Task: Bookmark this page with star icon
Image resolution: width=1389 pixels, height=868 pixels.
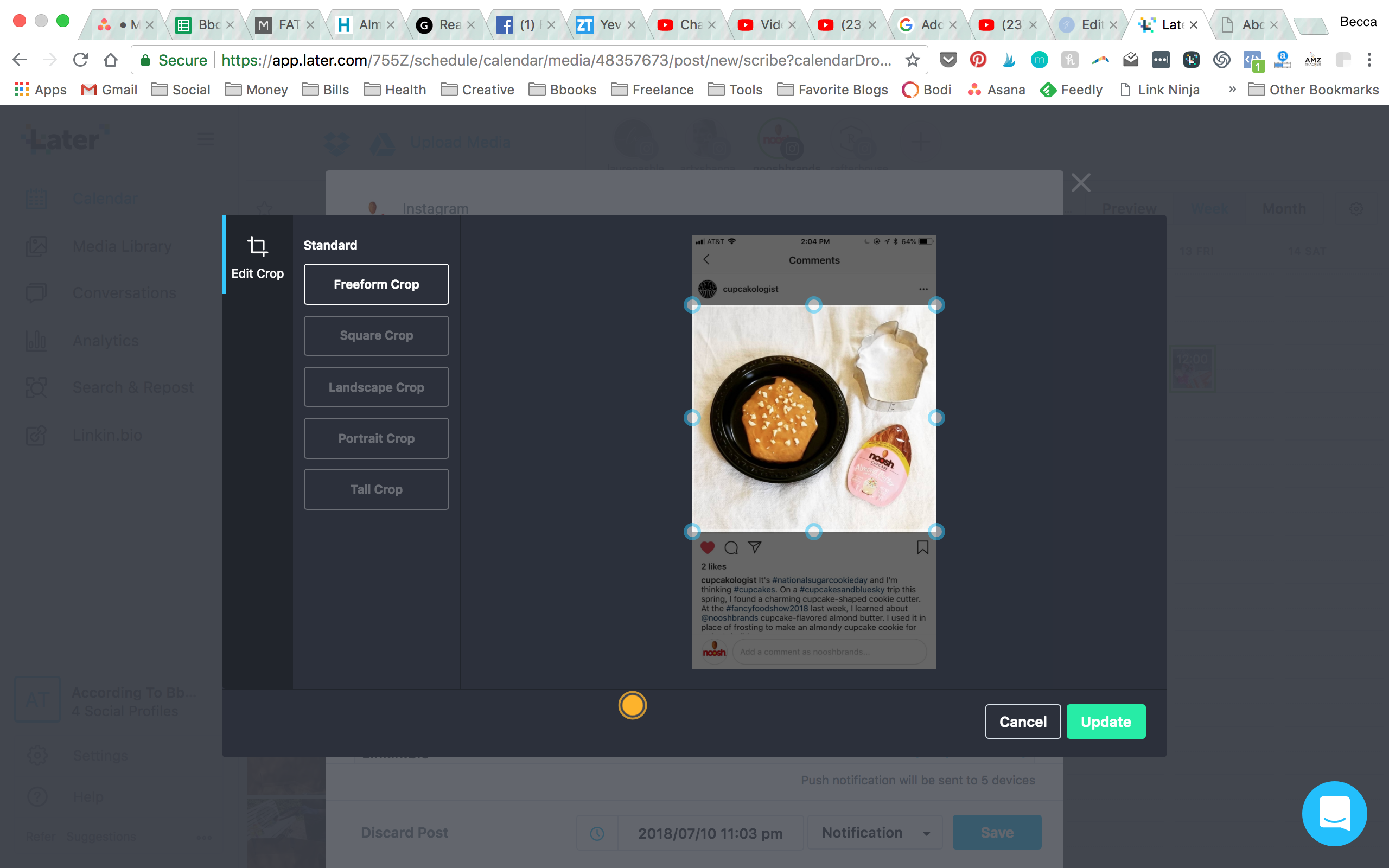Action: (x=912, y=60)
